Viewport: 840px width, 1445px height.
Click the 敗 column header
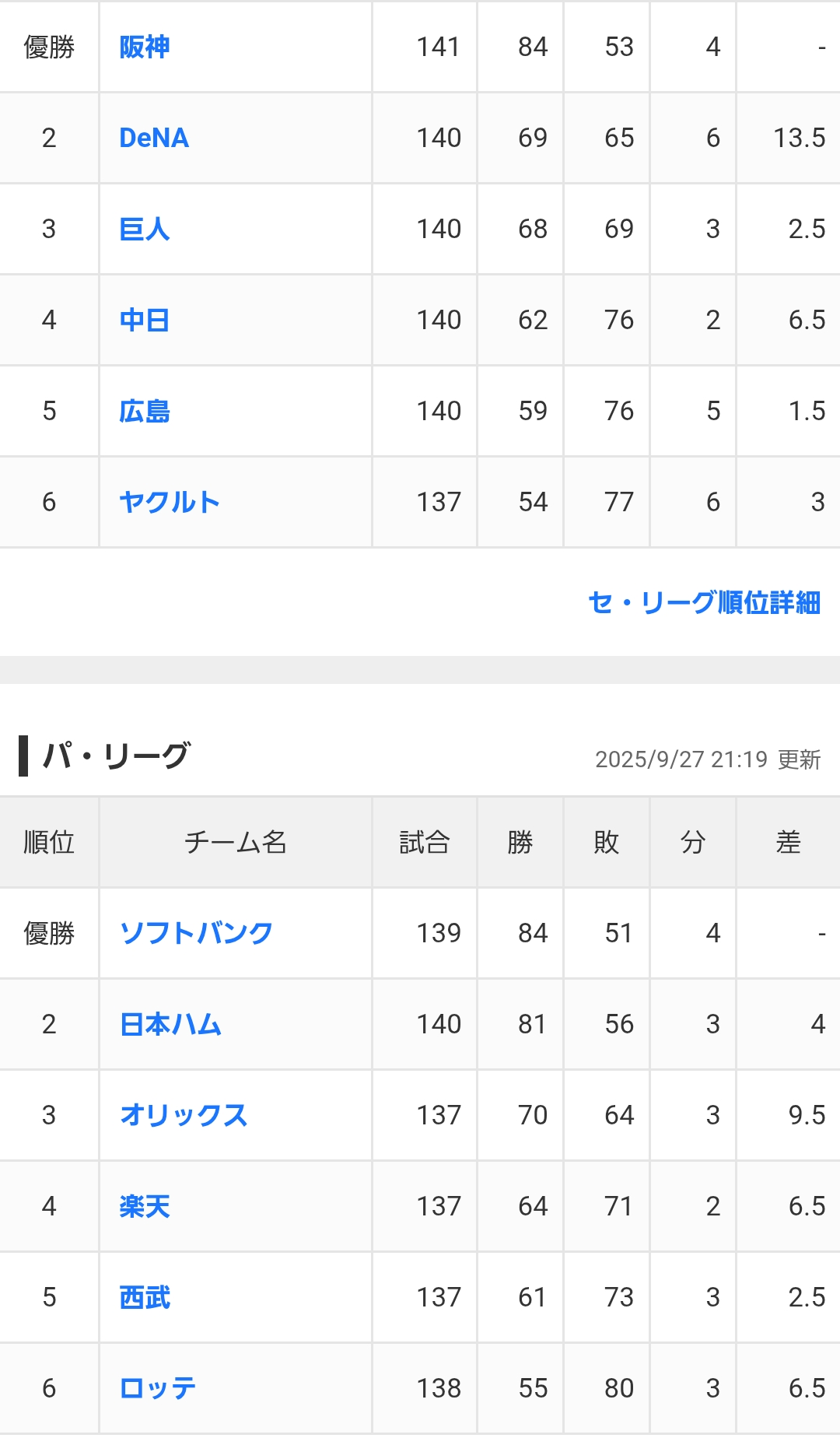(x=607, y=842)
